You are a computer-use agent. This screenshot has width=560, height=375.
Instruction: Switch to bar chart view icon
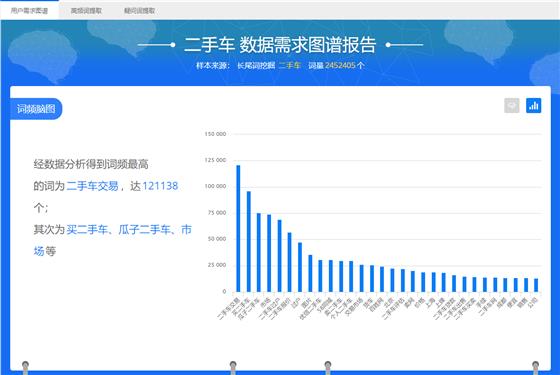coord(534,106)
